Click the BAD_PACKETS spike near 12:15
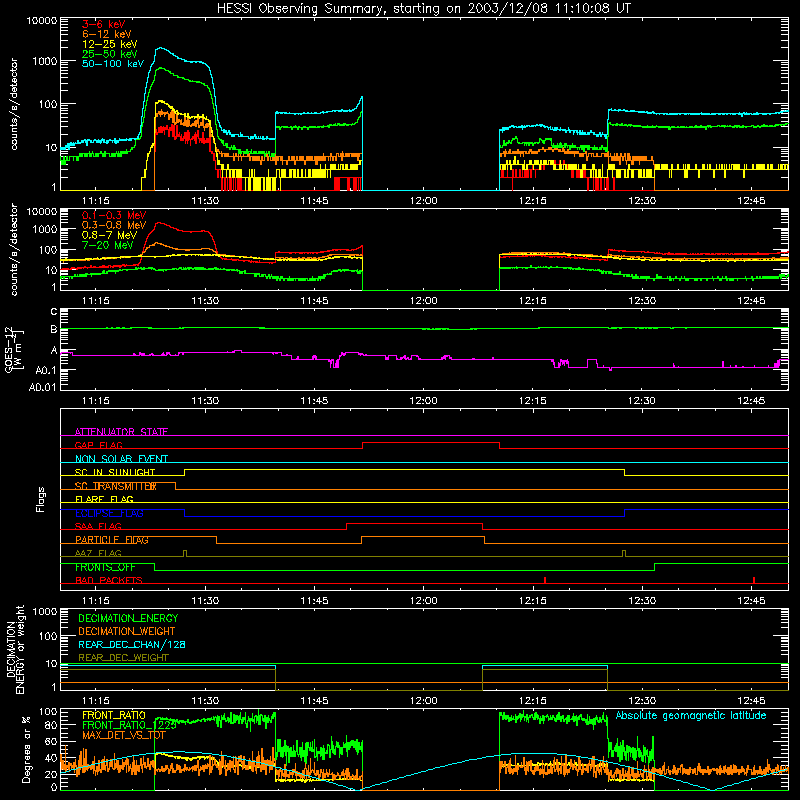Screen dimensions: 800x800 pos(545,580)
